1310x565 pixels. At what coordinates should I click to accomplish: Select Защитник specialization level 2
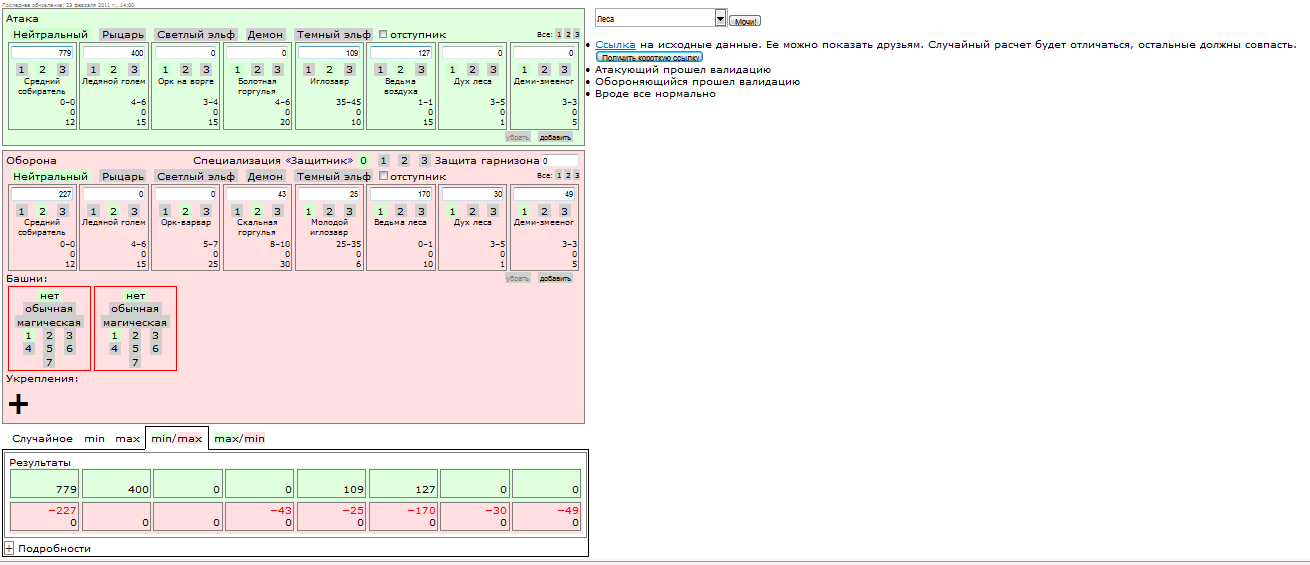point(404,160)
